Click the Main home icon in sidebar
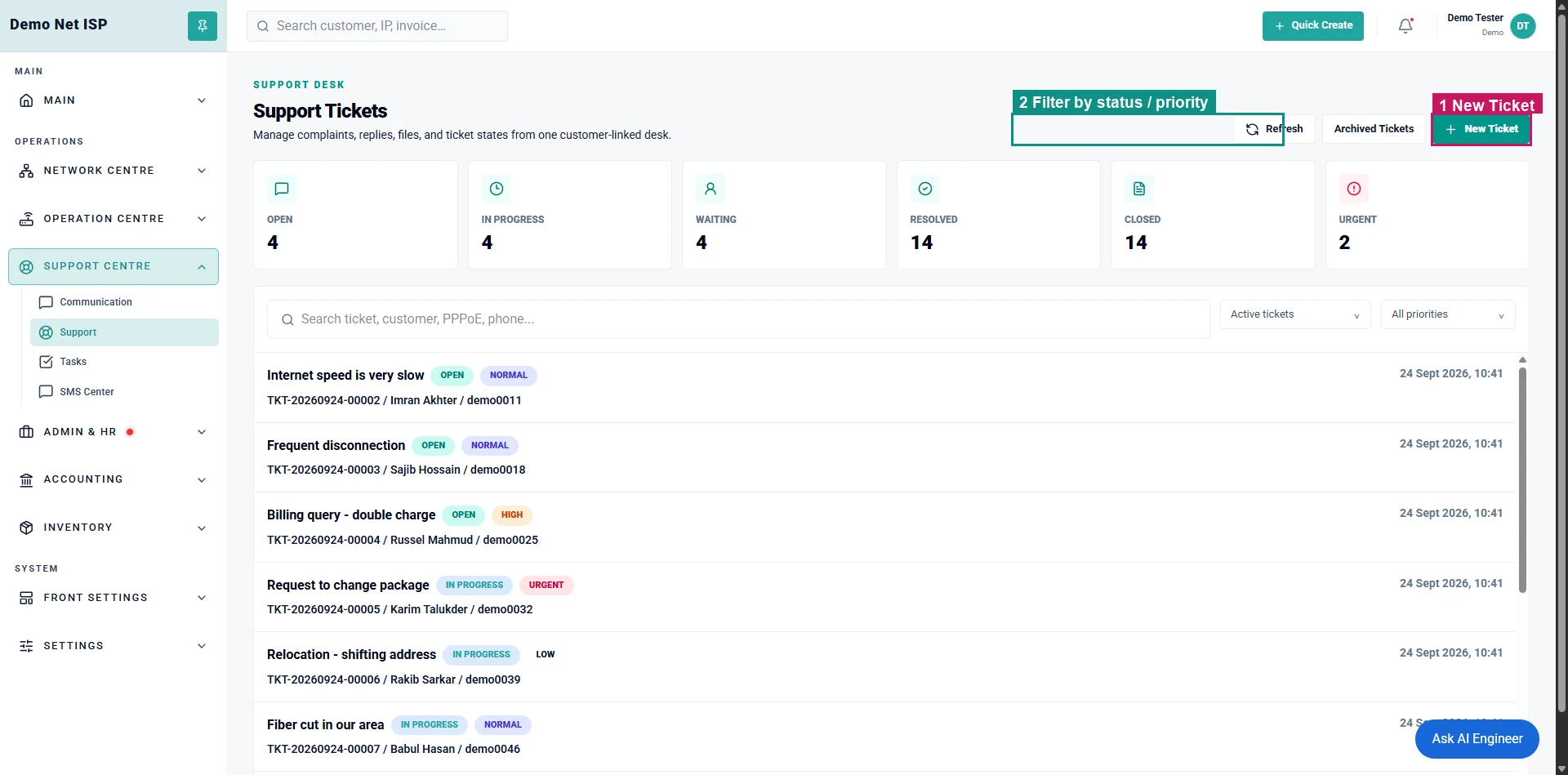Screen dimensions: 1568x775 point(26,100)
